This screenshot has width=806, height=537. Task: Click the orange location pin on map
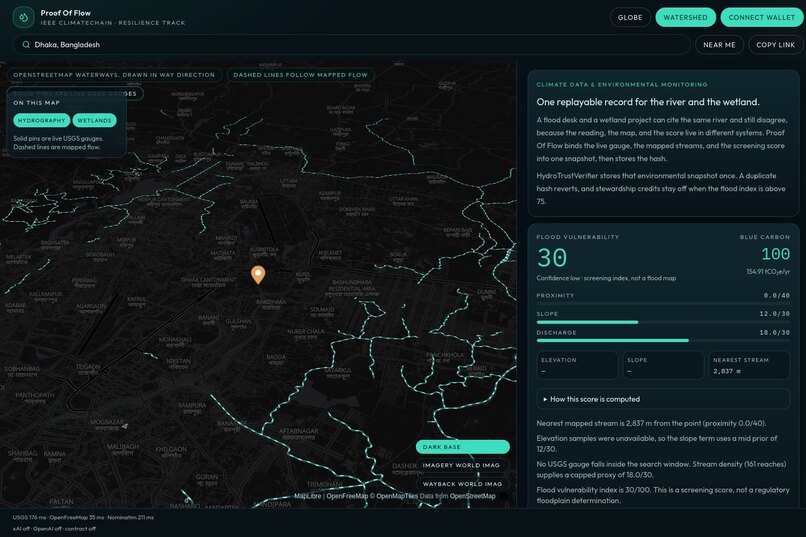coord(258,274)
